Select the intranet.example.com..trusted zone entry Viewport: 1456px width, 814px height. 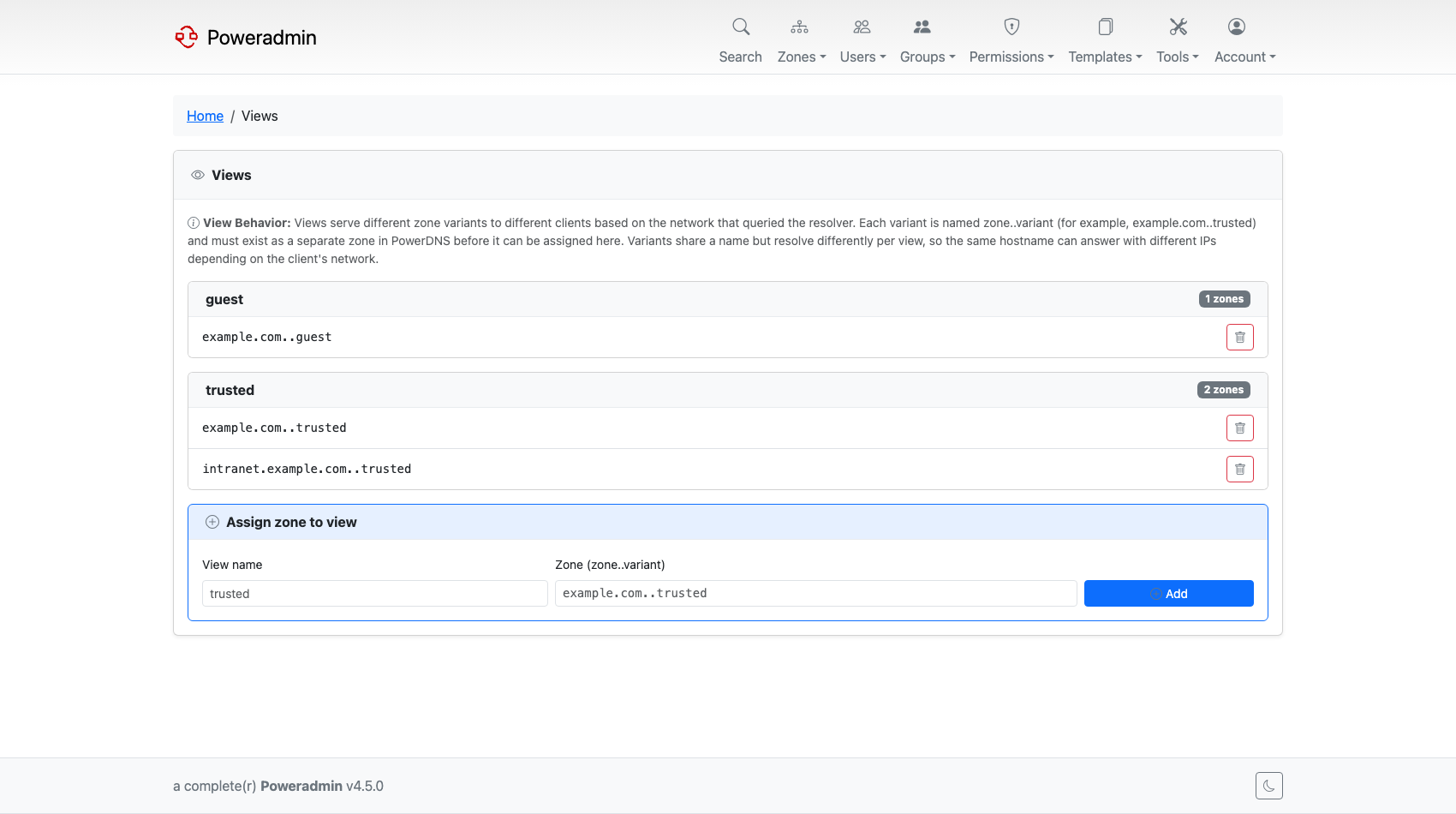307,469
